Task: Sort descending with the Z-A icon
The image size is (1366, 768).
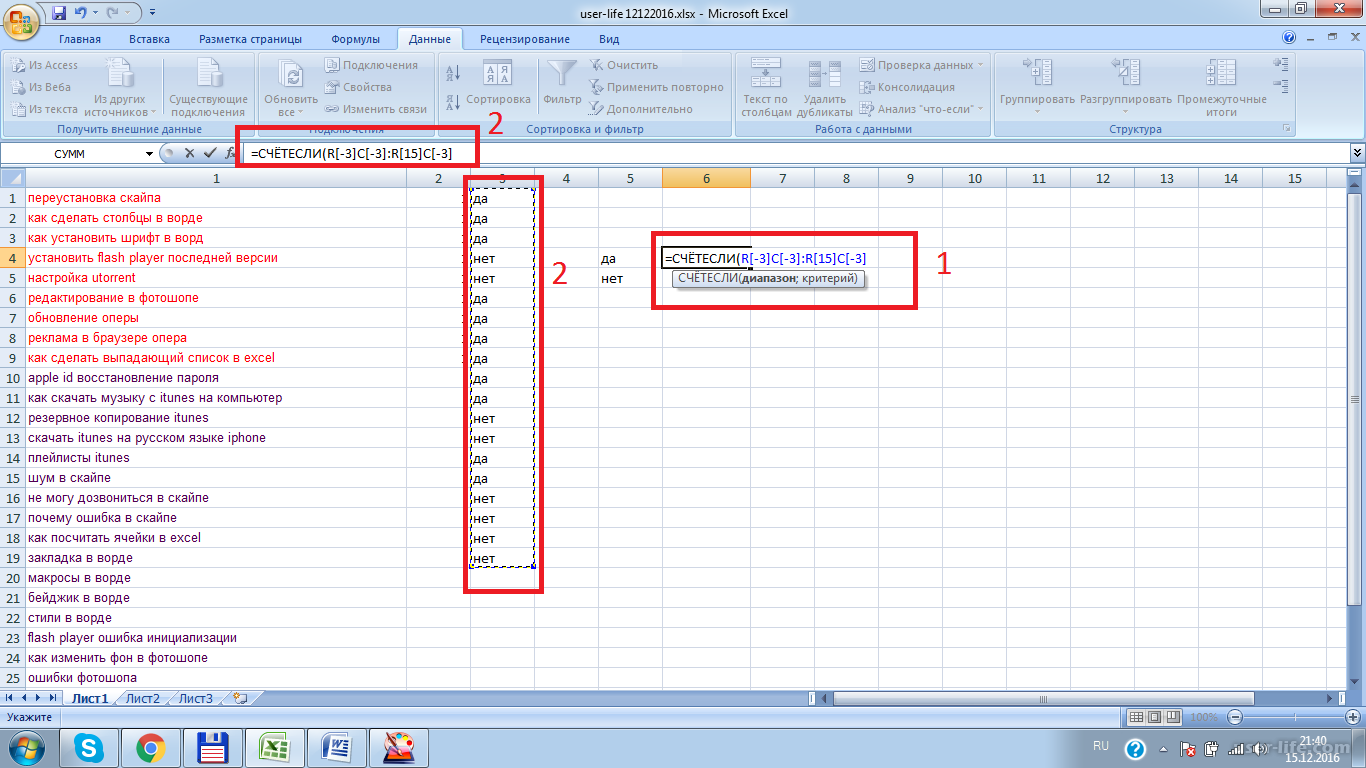Action: point(452,102)
